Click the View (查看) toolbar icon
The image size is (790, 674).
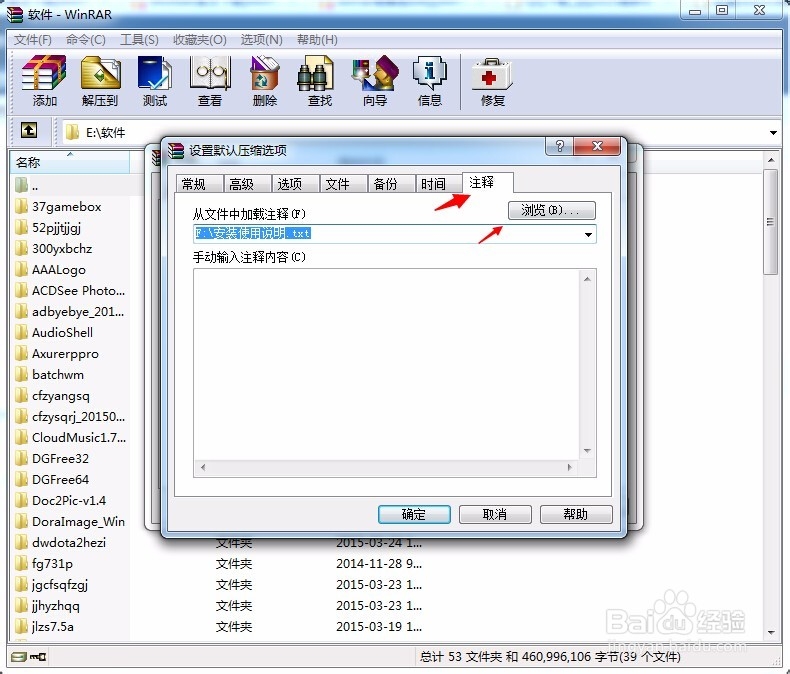(210, 81)
